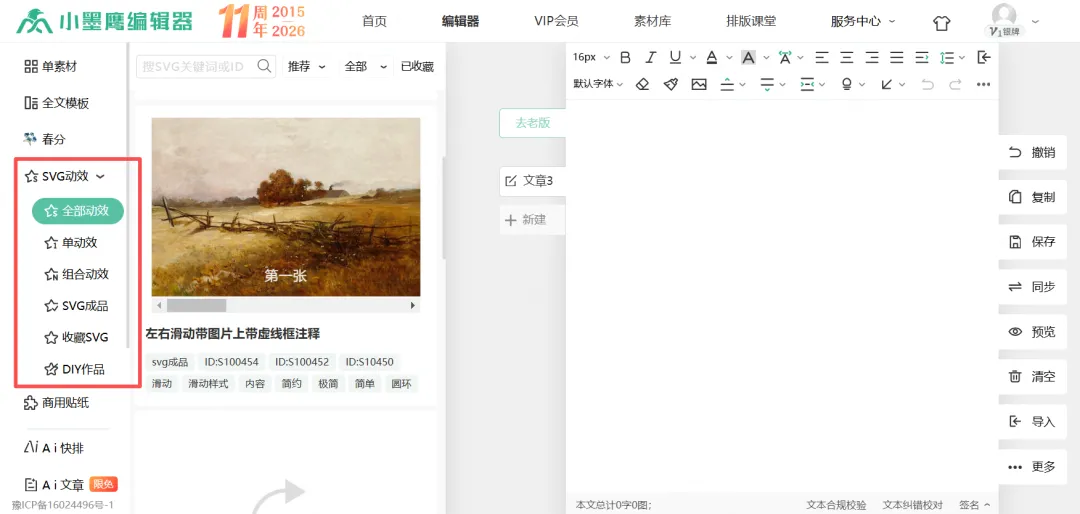Image resolution: width=1080 pixels, height=514 pixels.
Task: Click the 导入 import button
Action: click(x=1032, y=422)
